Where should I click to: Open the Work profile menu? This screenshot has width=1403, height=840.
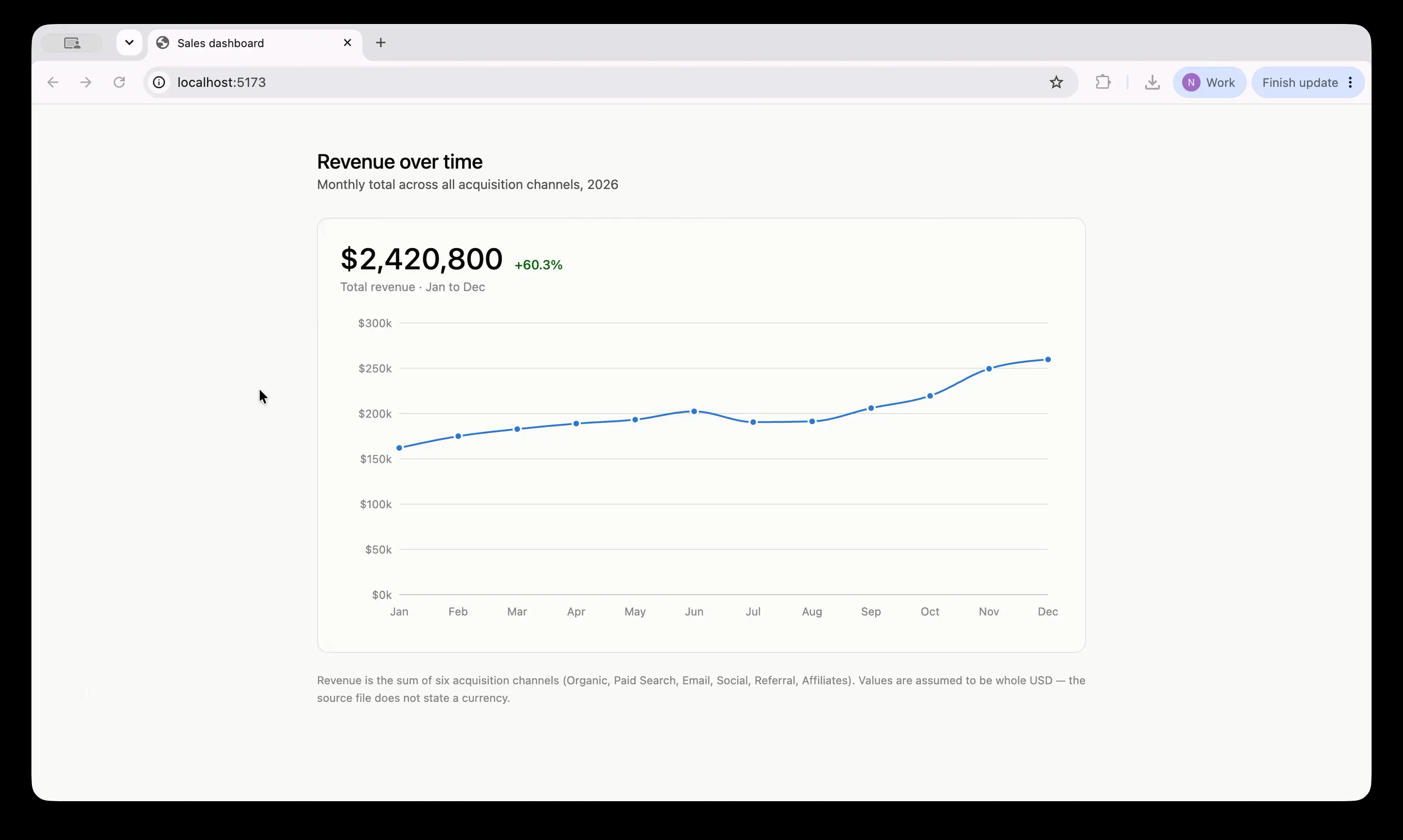pos(1209,83)
